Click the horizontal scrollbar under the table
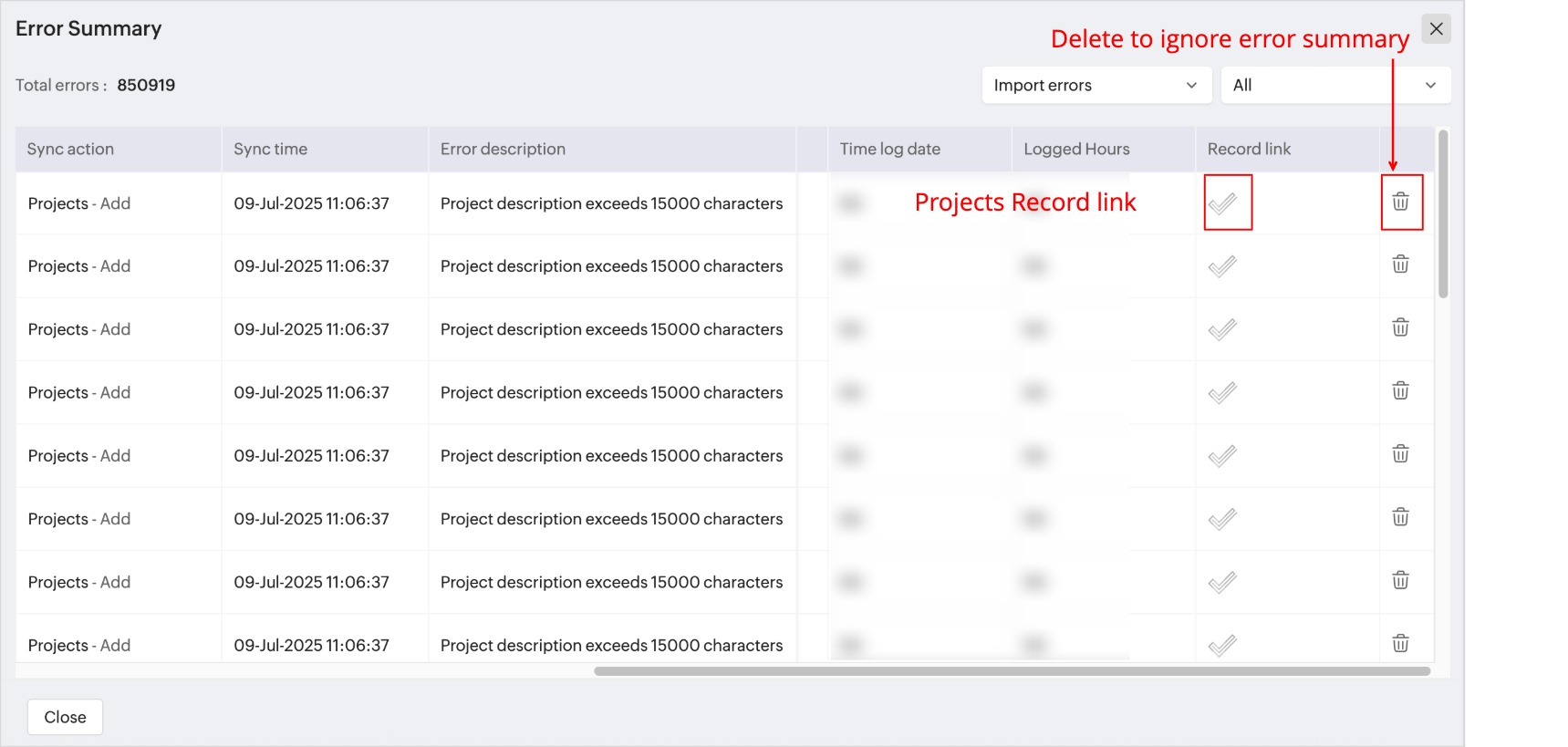This screenshot has width=1568, height=747. point(1012,671)
